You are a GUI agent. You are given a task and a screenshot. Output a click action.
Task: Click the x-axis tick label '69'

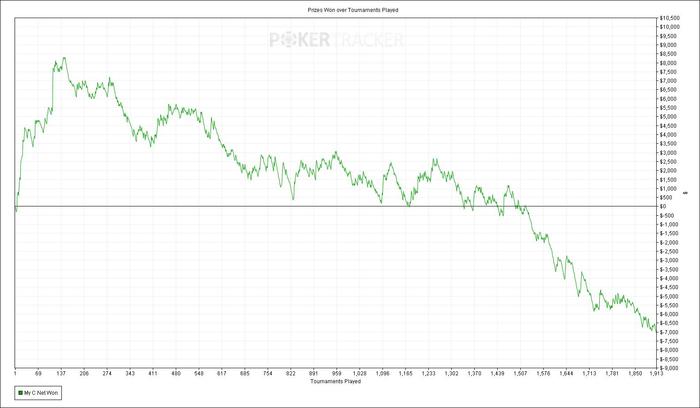tap(38, 373)
